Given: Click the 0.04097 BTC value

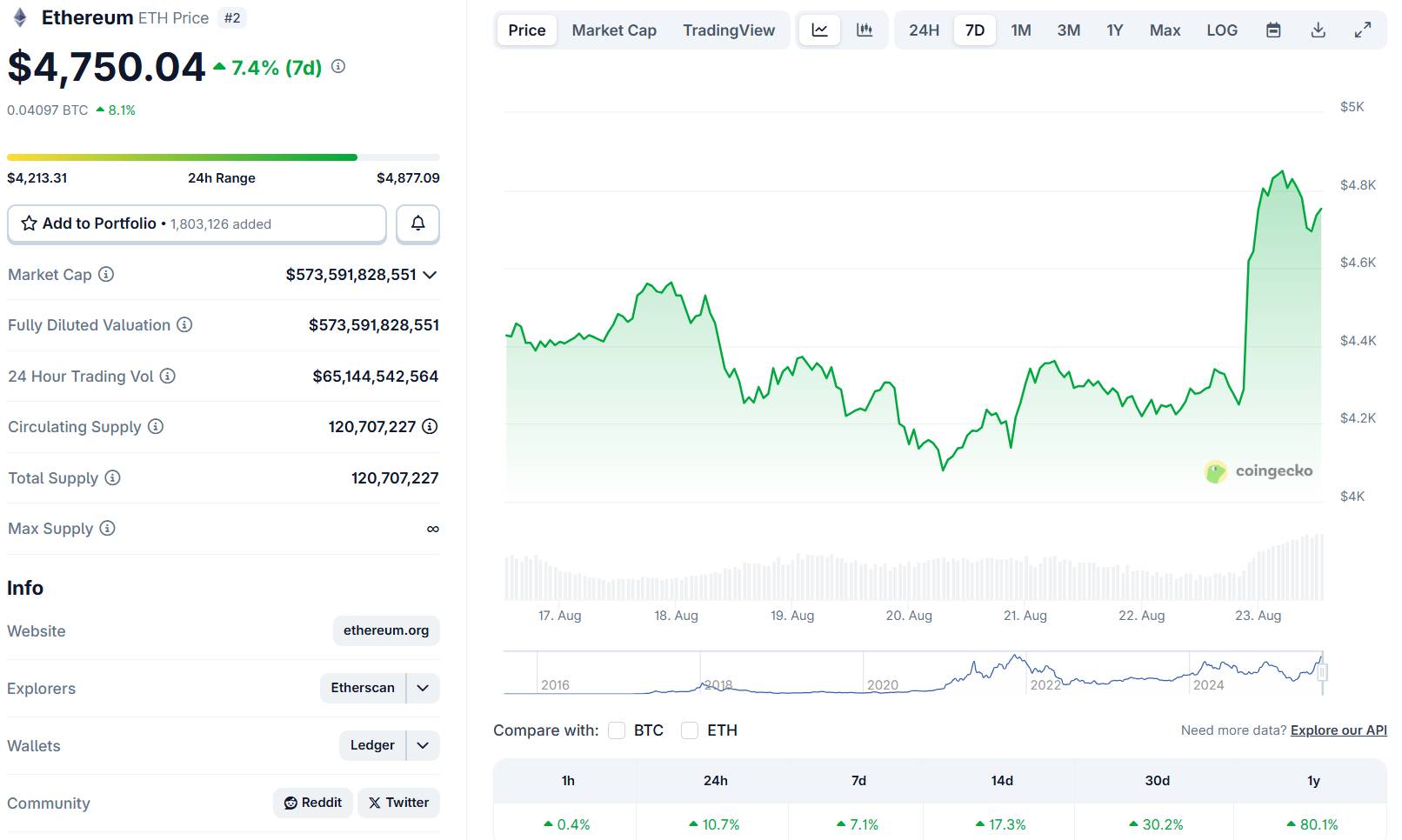Looking at the screenshot, I should click(48, 110).
